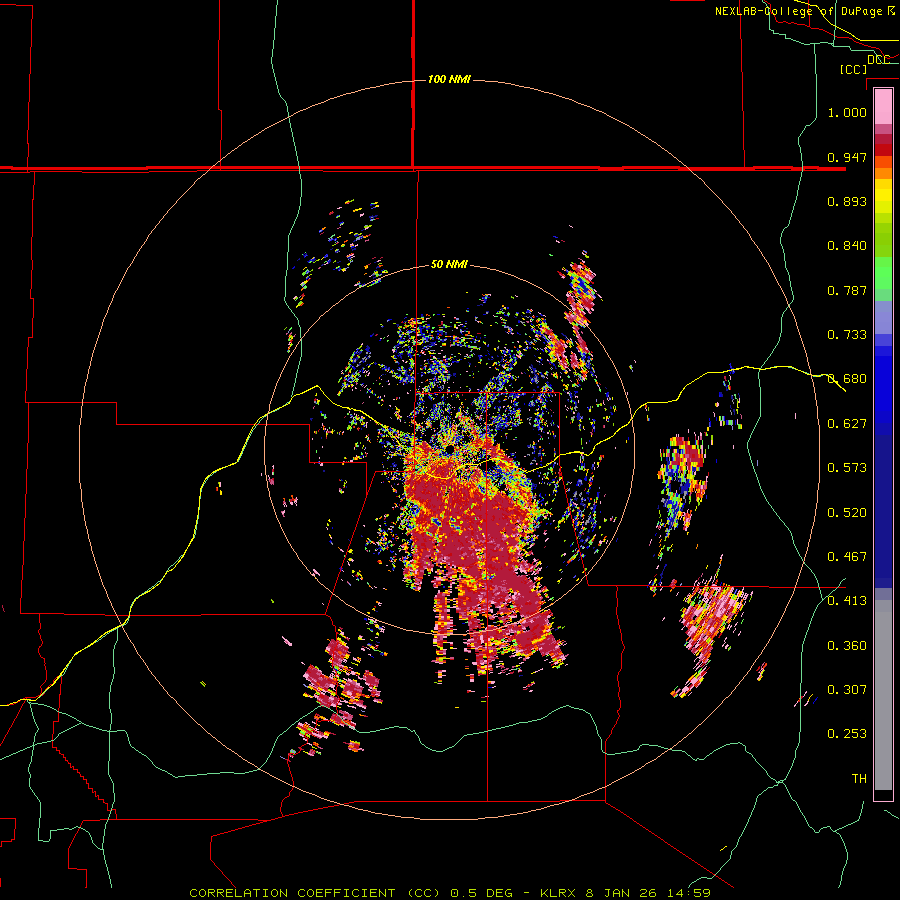Click the 0.627 color scale value

[x=847, y=424]
